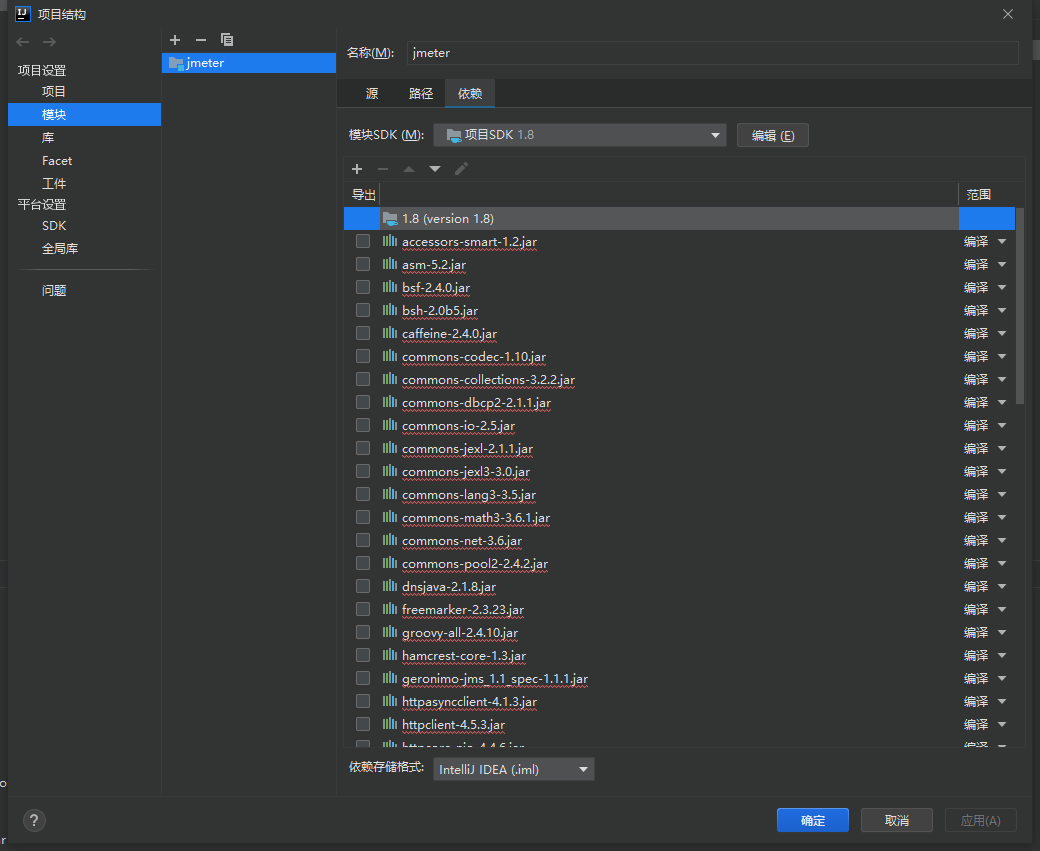Open the module SDK dropdown
1040x851 pixels.
point(580,135)
